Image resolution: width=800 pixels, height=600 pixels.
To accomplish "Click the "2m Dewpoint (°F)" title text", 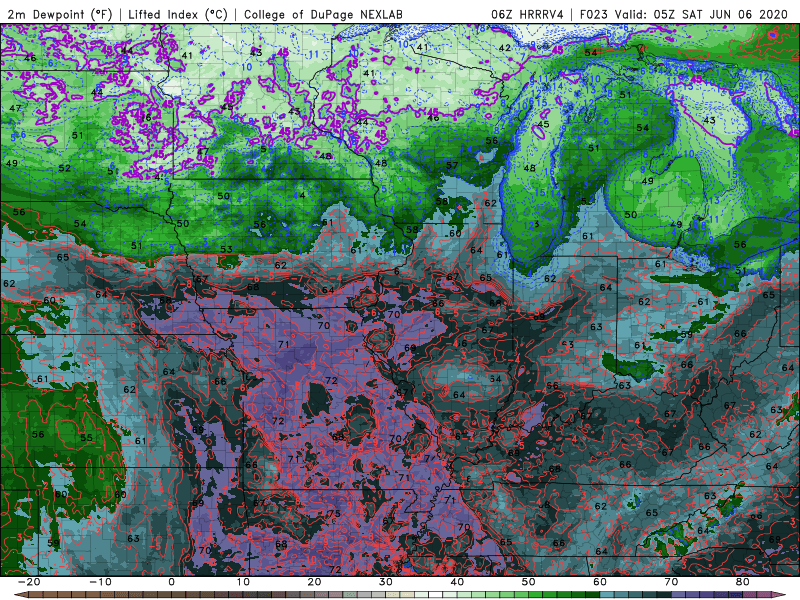I will (x=60, y=14).
